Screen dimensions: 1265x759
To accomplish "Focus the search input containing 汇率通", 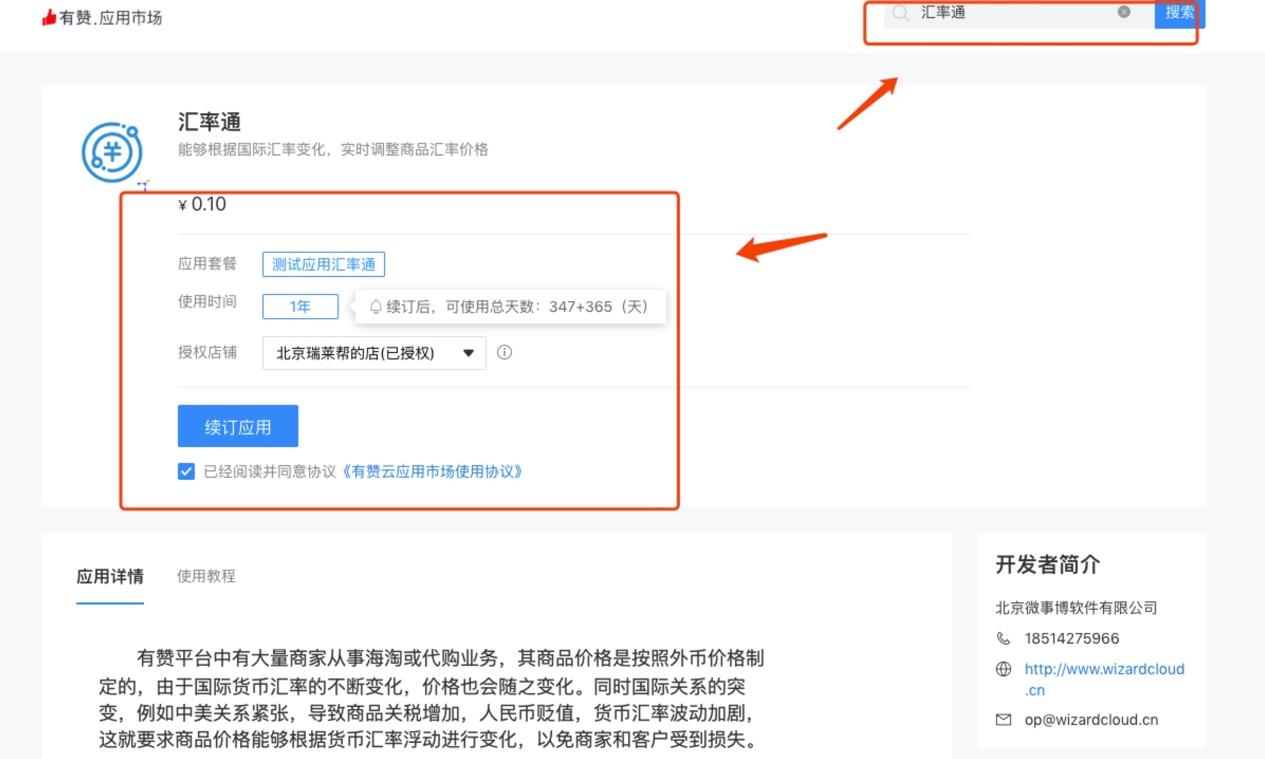I will [1010, 13].
